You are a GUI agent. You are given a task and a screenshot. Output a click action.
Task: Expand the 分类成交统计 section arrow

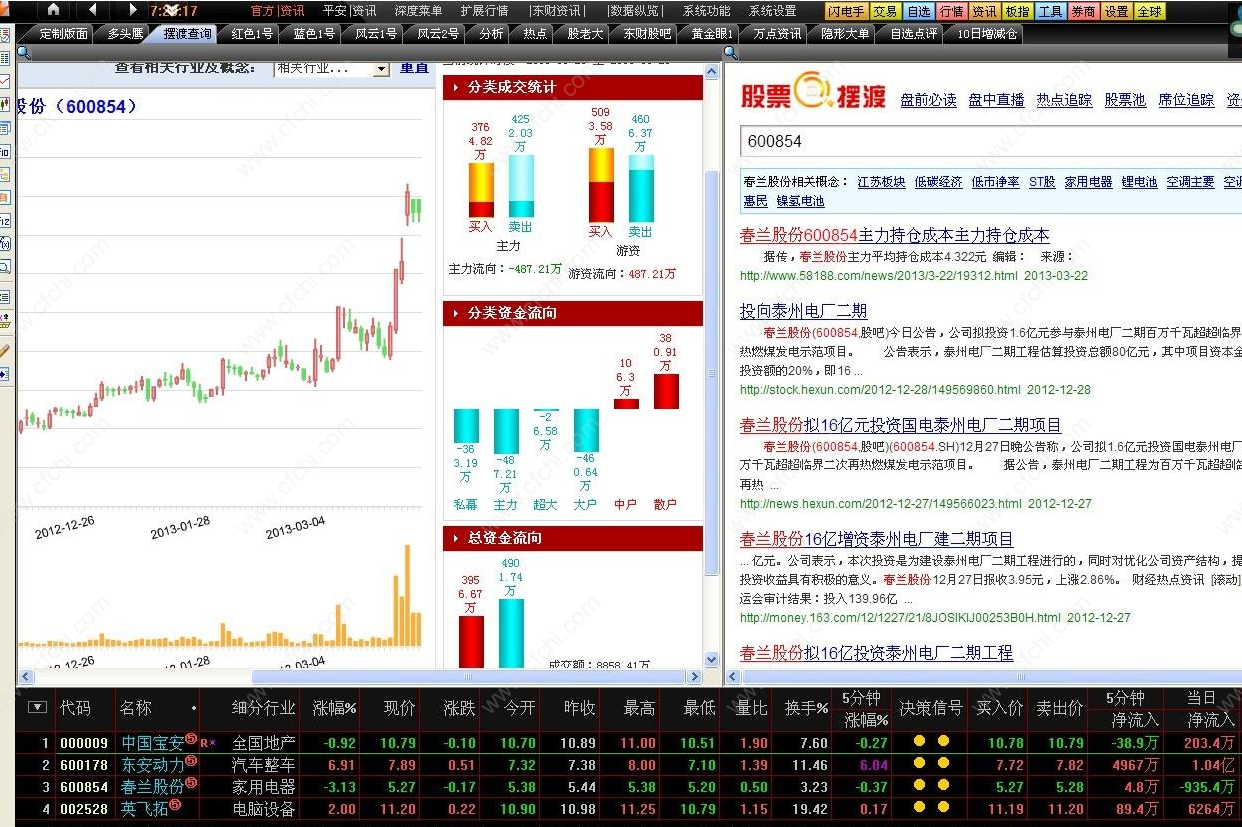pos(456,88)
